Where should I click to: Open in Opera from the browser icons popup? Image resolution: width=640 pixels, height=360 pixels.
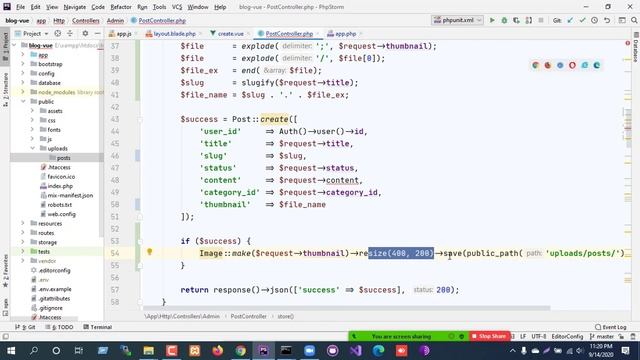click(x=572, y=65)
